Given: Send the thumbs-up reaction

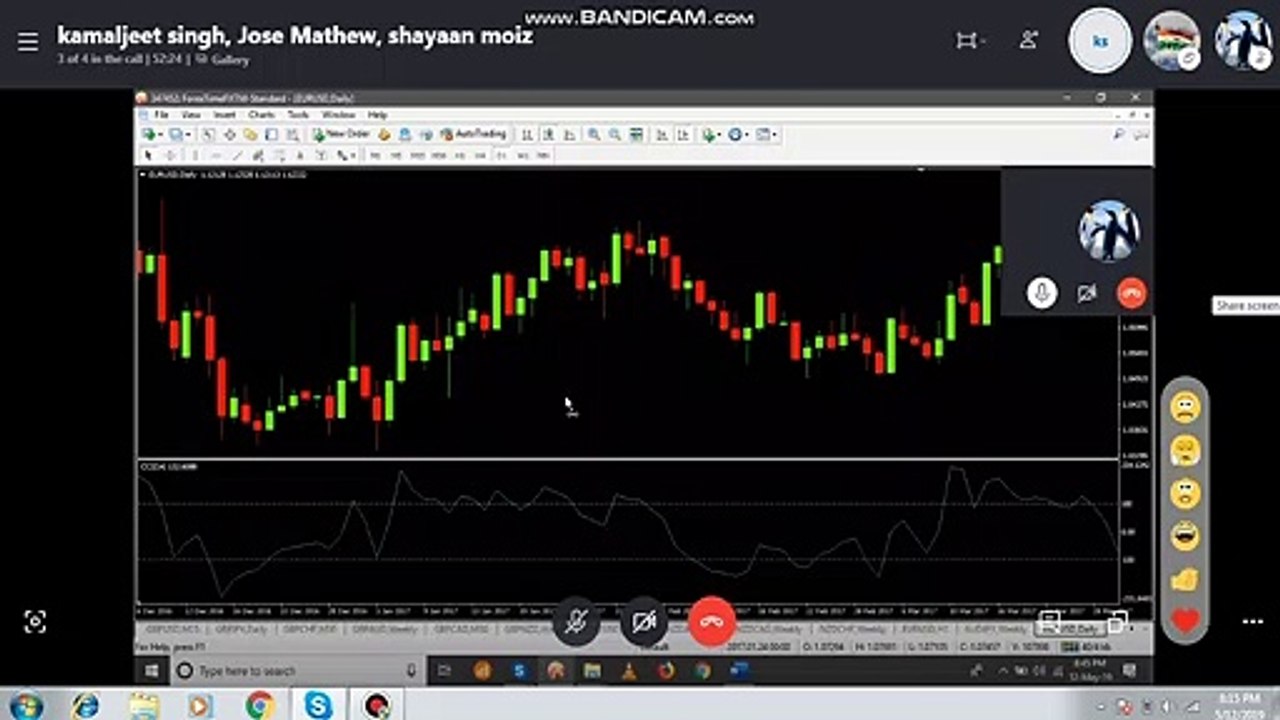Looking at the screenshot, I should 1185,579.
